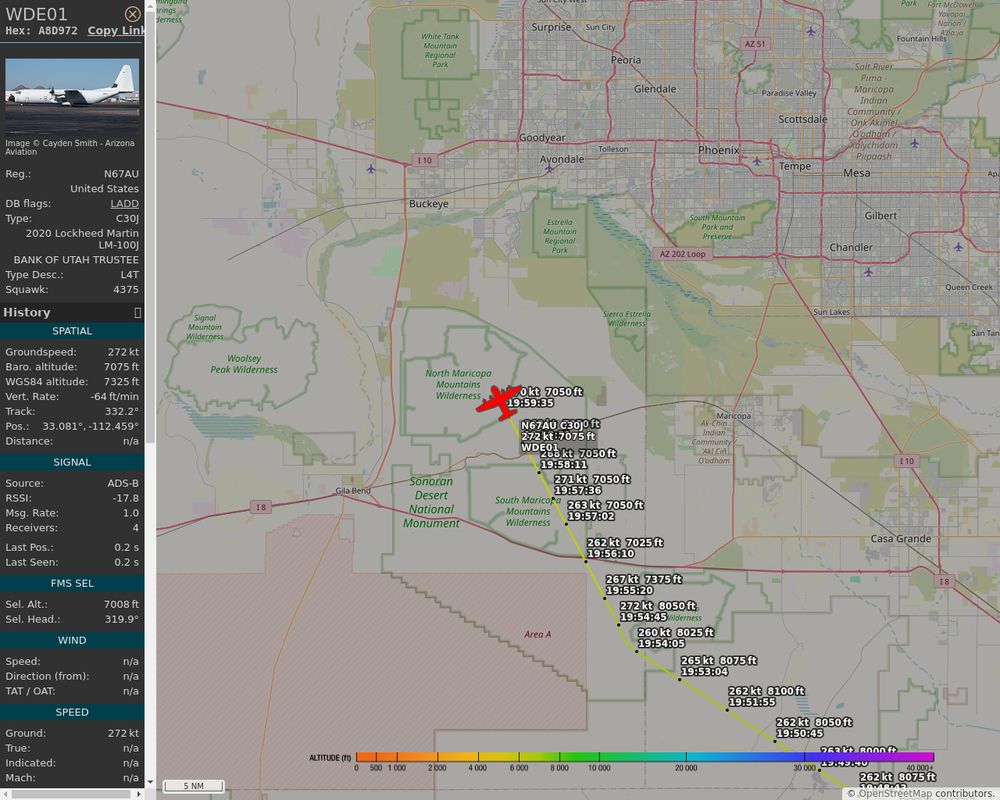Screen dimensions: 1000x800
Task: Click the airport icon east of Gilbert
Action: tap(958, 246)
